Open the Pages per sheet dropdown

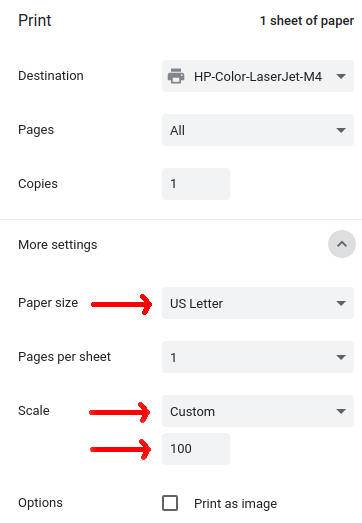click(x=258, y=357)
